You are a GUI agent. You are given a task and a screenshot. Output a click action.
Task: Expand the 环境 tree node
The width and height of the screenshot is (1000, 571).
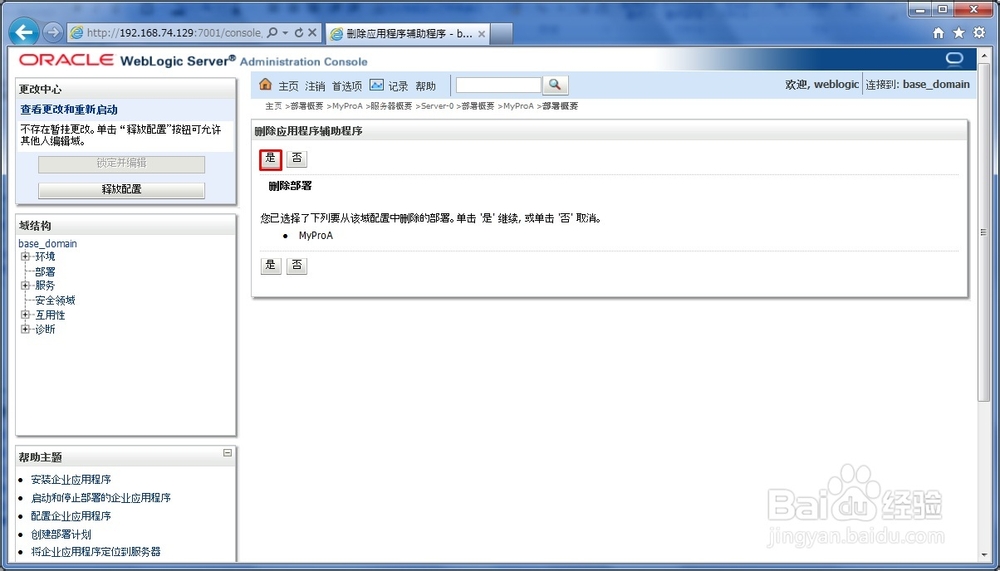[25, 256]
